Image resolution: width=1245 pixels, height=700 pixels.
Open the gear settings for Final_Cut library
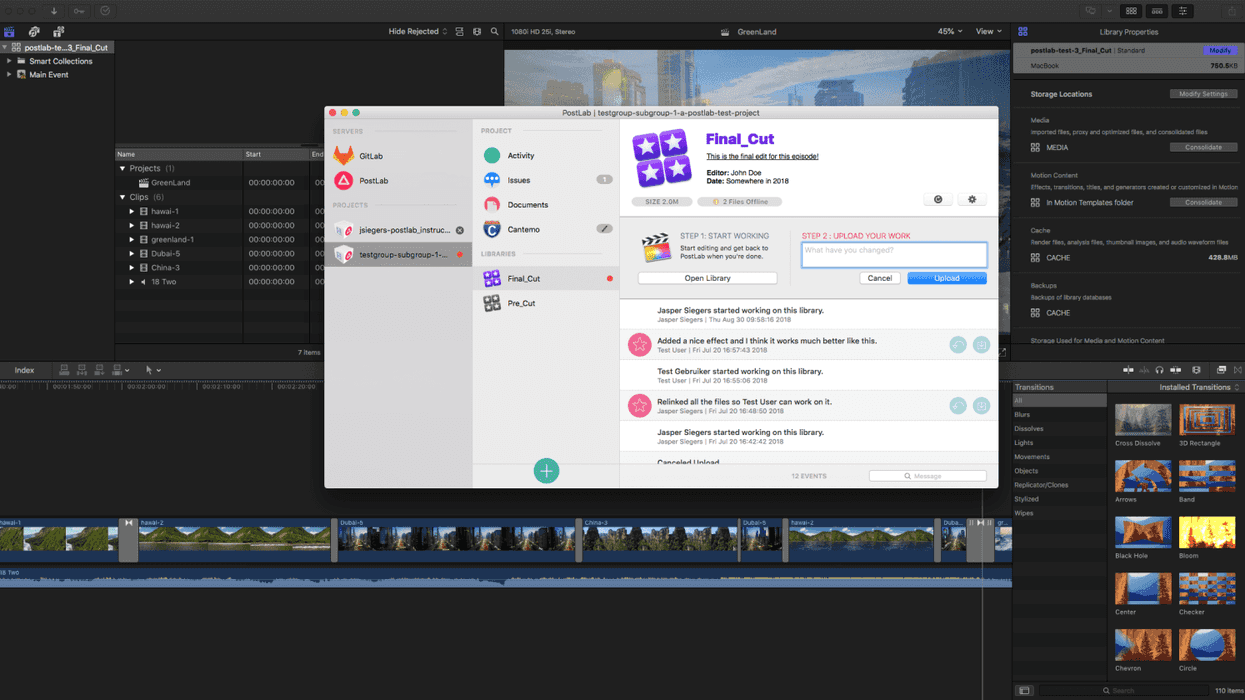coord(972,200)
